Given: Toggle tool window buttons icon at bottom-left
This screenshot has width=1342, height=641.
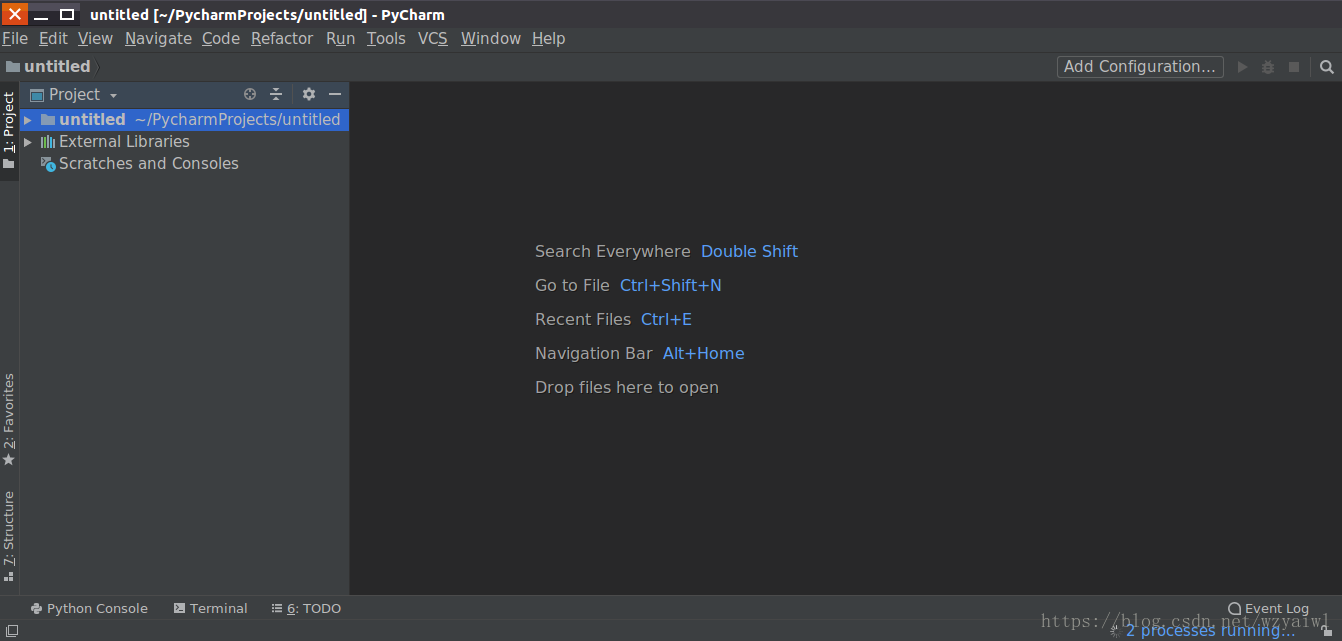Looking at the screenshot, I should pos(12,630).
